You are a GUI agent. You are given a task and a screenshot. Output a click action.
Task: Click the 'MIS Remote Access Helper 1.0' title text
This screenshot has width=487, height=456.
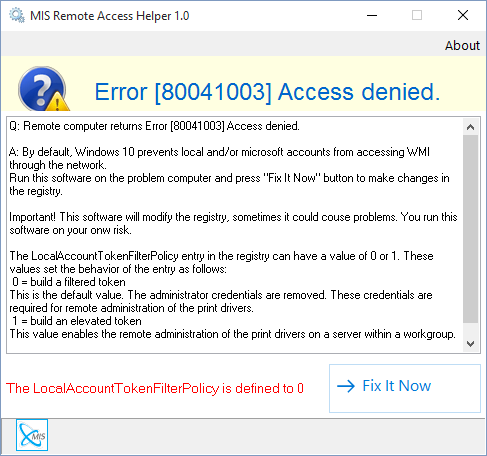click(x=109, y=16)
